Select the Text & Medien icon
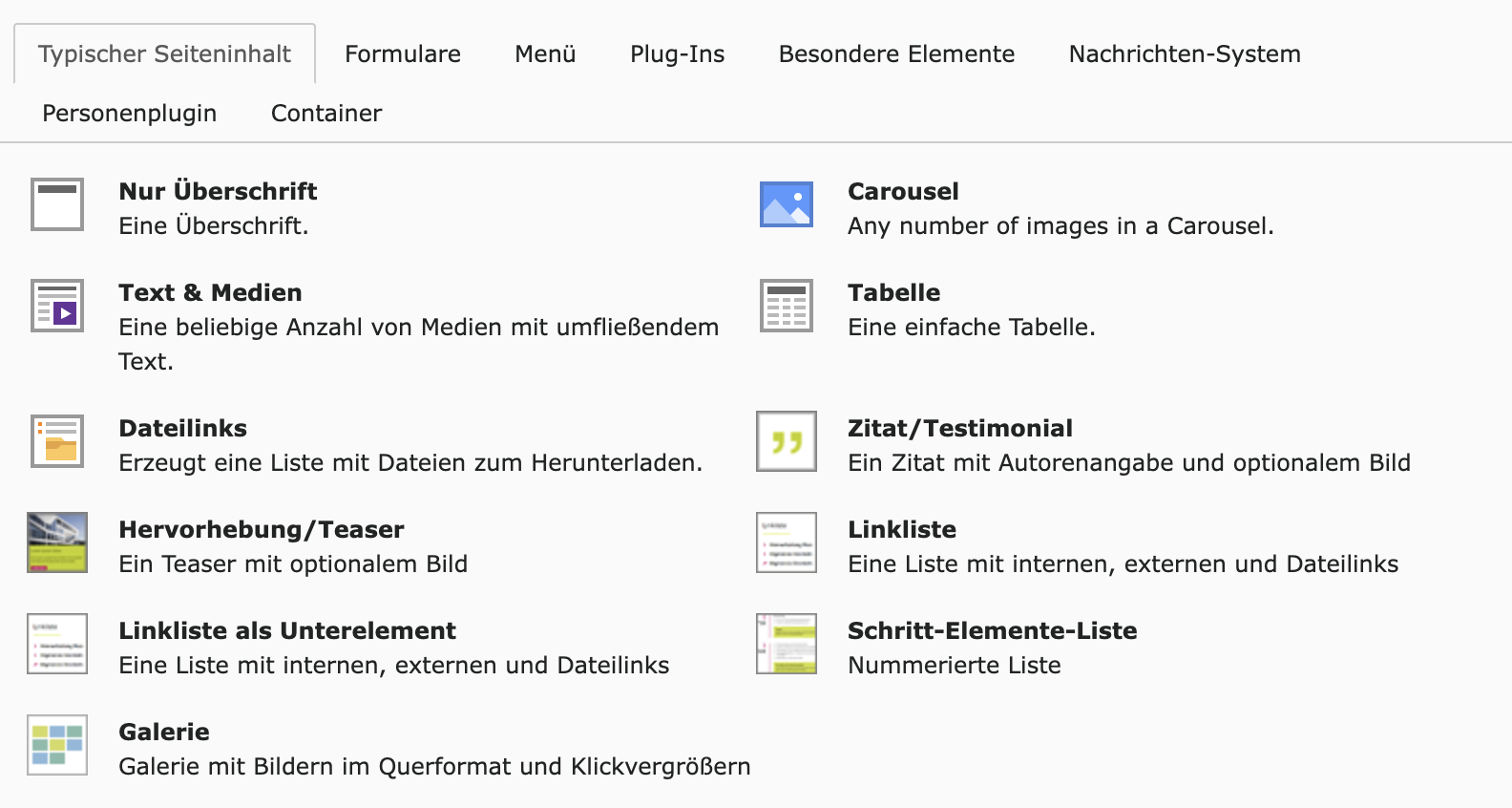This screenshot has width=1512, height=808. point(57,306)
